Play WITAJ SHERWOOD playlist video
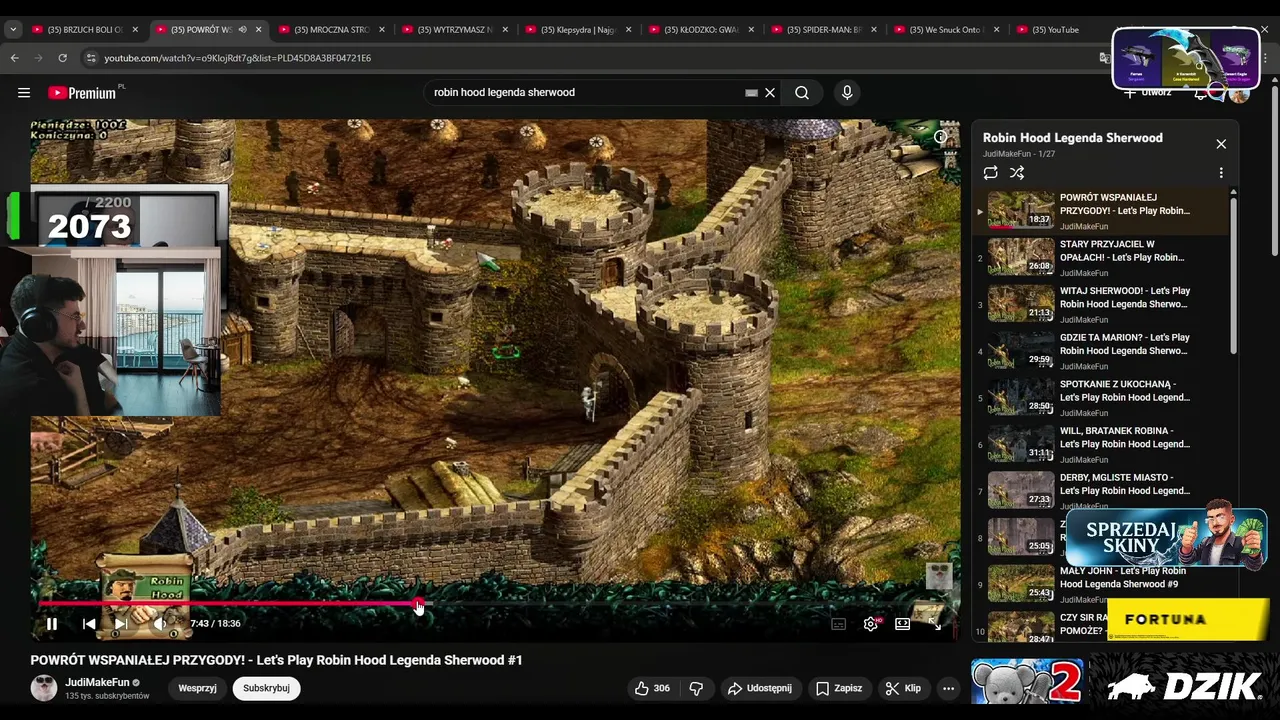Image resolution: width=1280 pixels, height=720 pixels. pyautogui.click(x=1101, y=304)
